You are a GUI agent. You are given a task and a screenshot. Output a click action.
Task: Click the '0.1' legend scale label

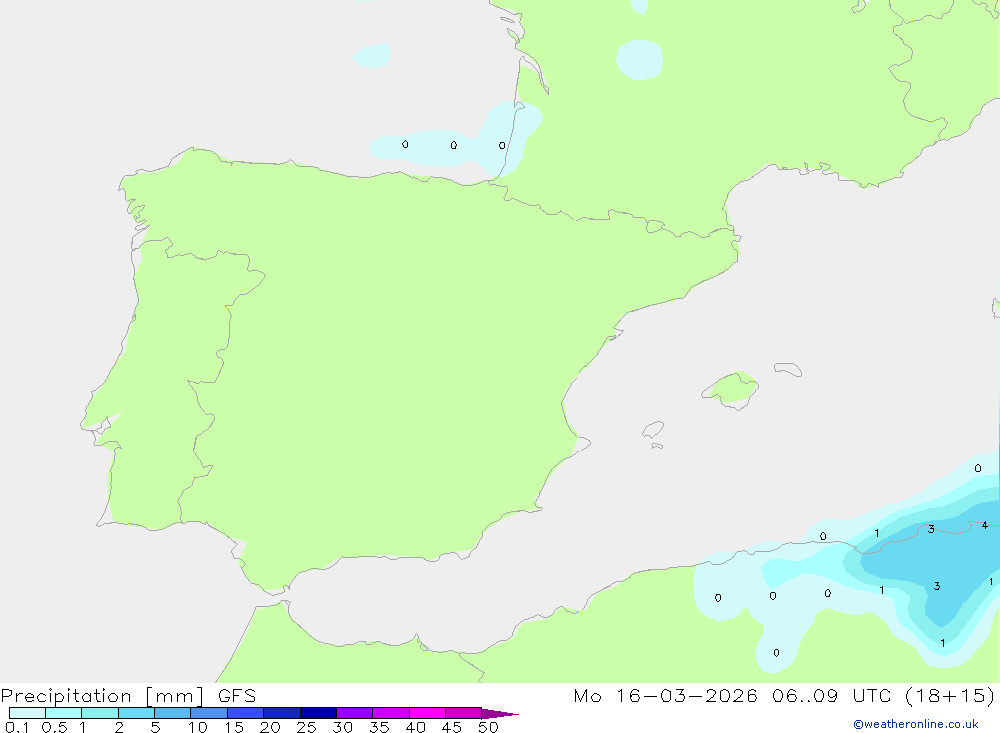tap(17, 727)
